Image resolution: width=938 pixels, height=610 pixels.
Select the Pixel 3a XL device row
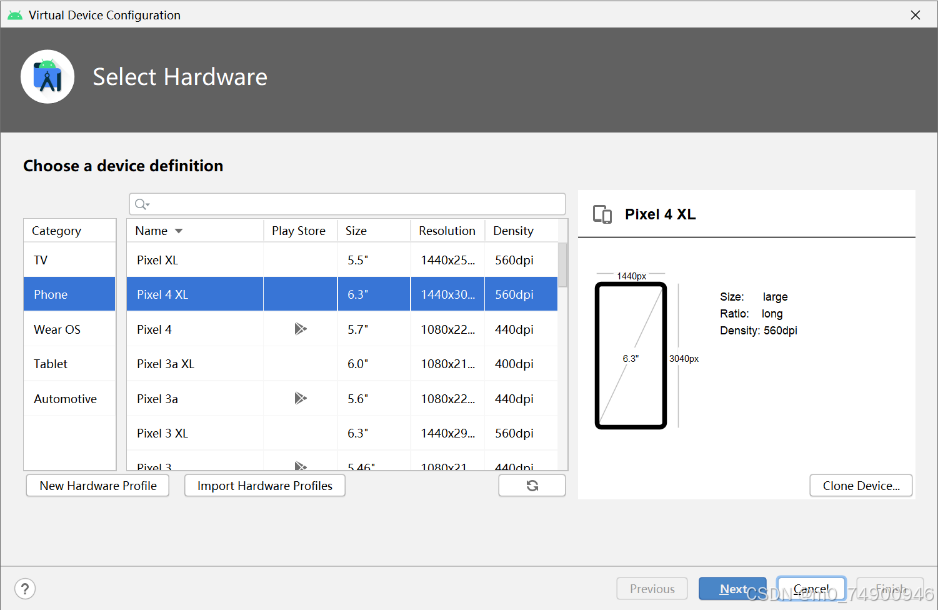342,364
